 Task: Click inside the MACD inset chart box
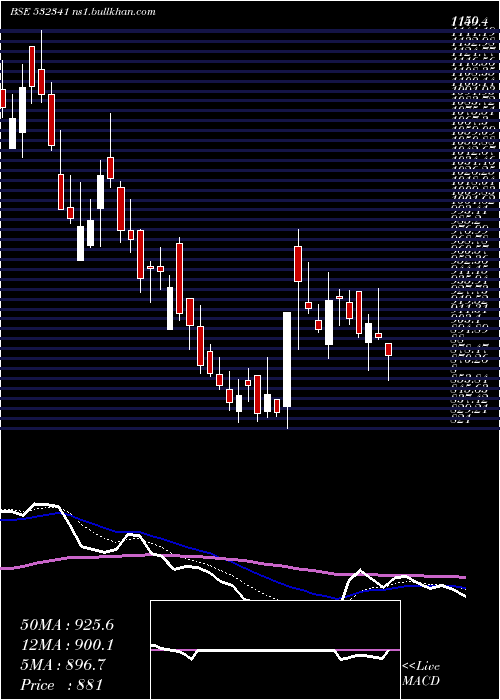[275, 650]
